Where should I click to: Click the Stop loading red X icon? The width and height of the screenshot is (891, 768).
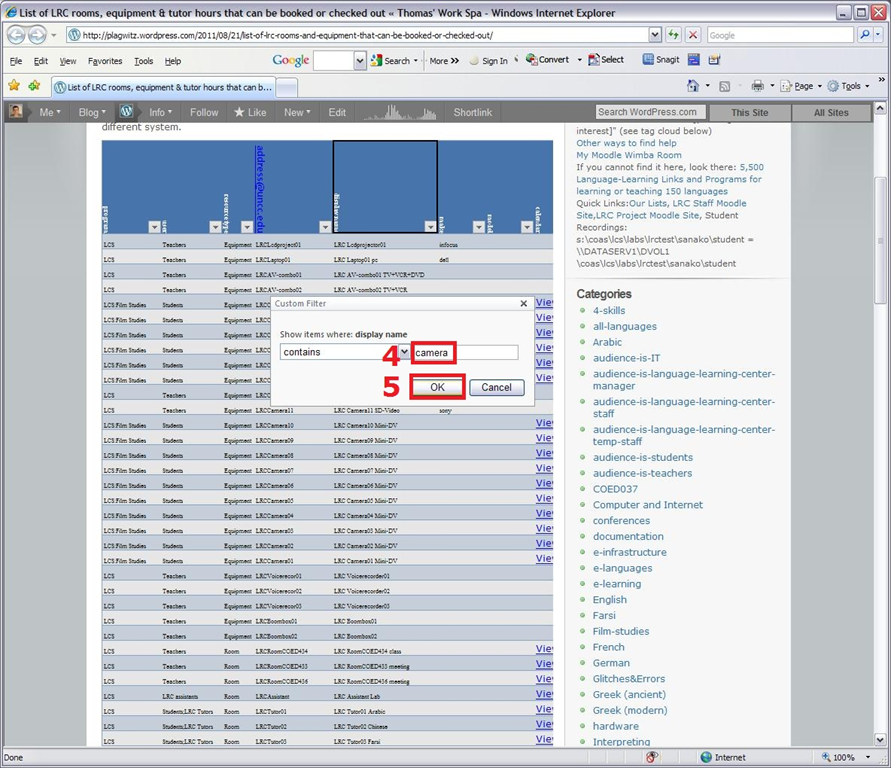point(693,35)
